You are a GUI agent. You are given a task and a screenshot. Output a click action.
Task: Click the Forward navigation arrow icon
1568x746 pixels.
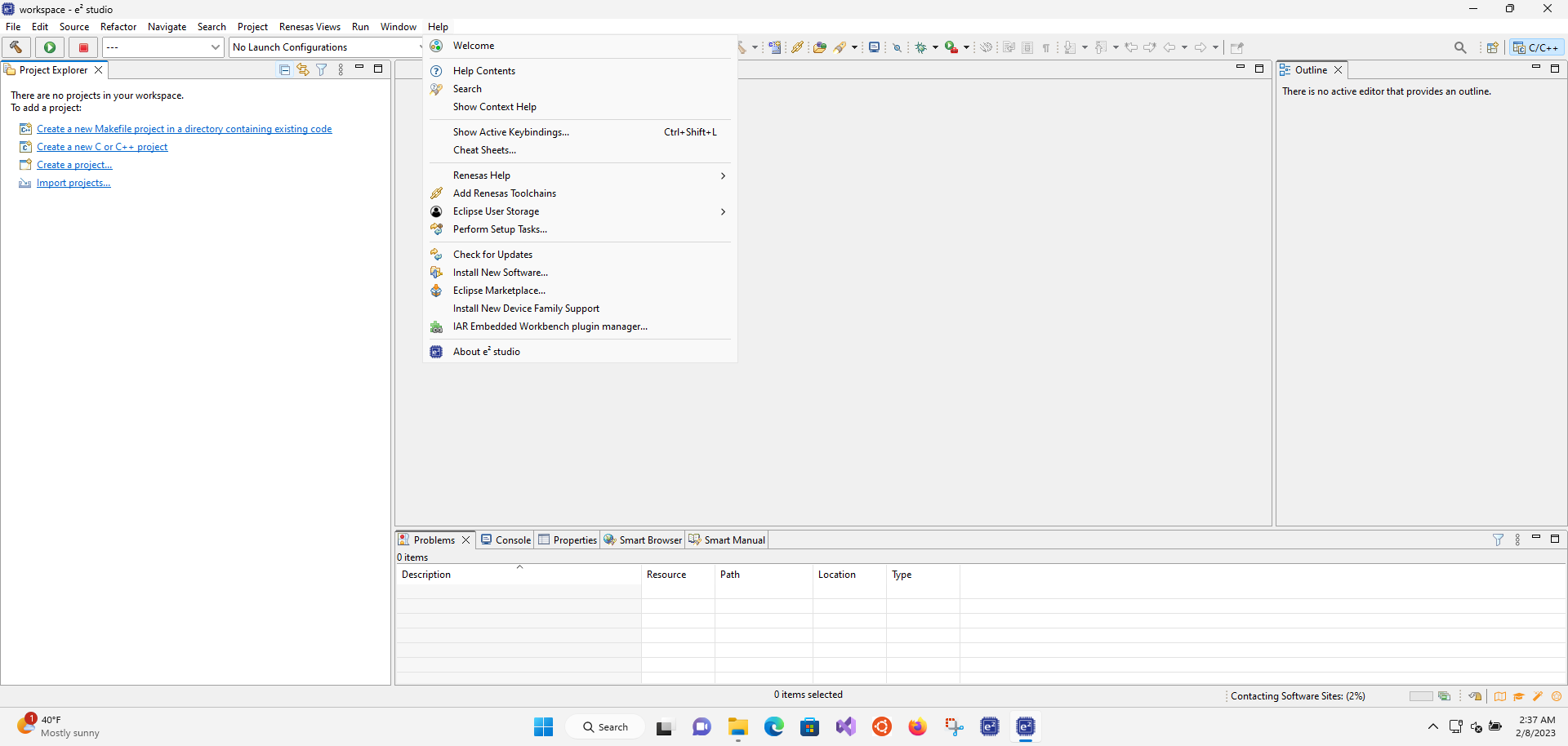tap(1200, 47)
